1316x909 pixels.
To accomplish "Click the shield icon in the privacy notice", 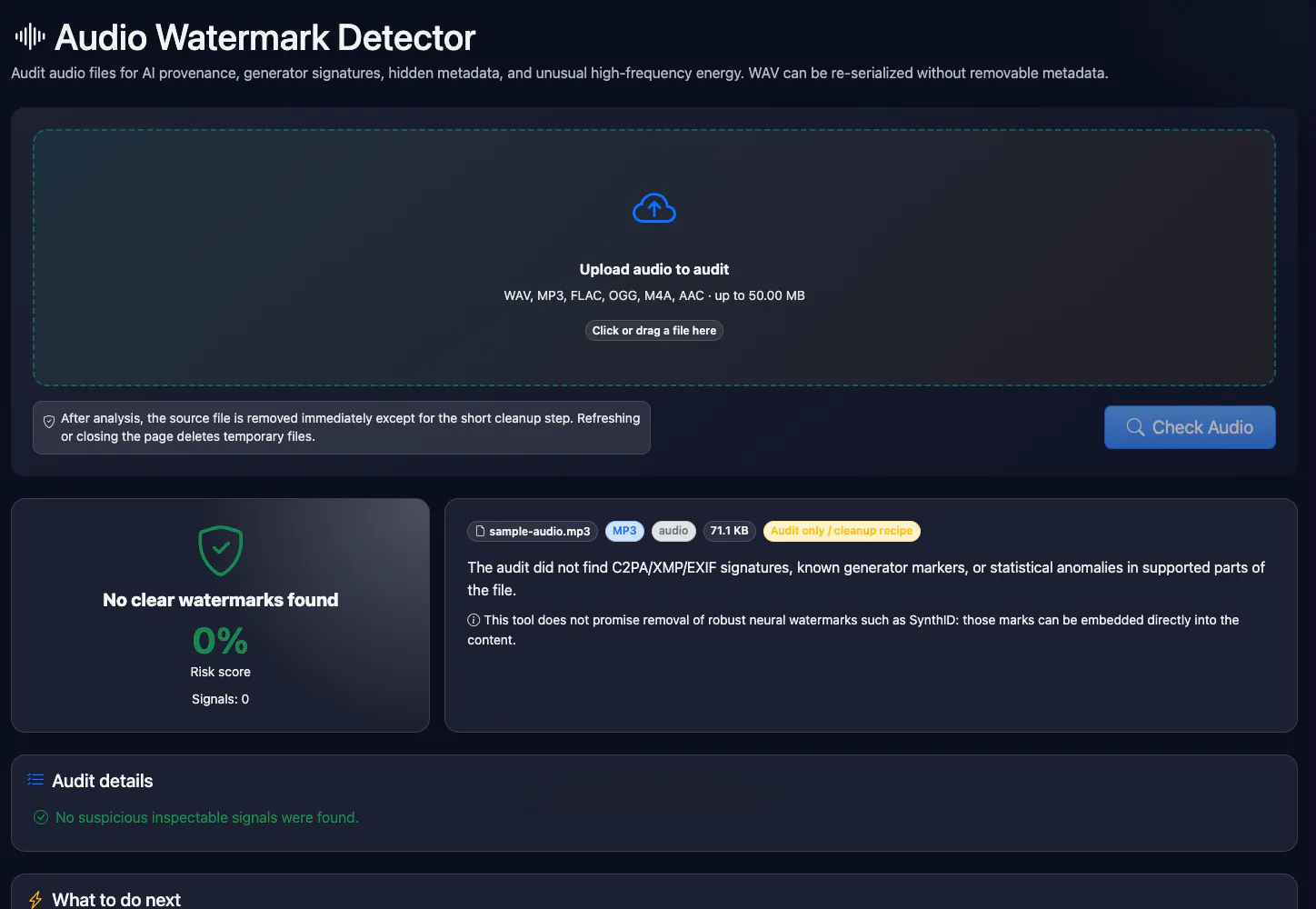I will pos(49,421).
